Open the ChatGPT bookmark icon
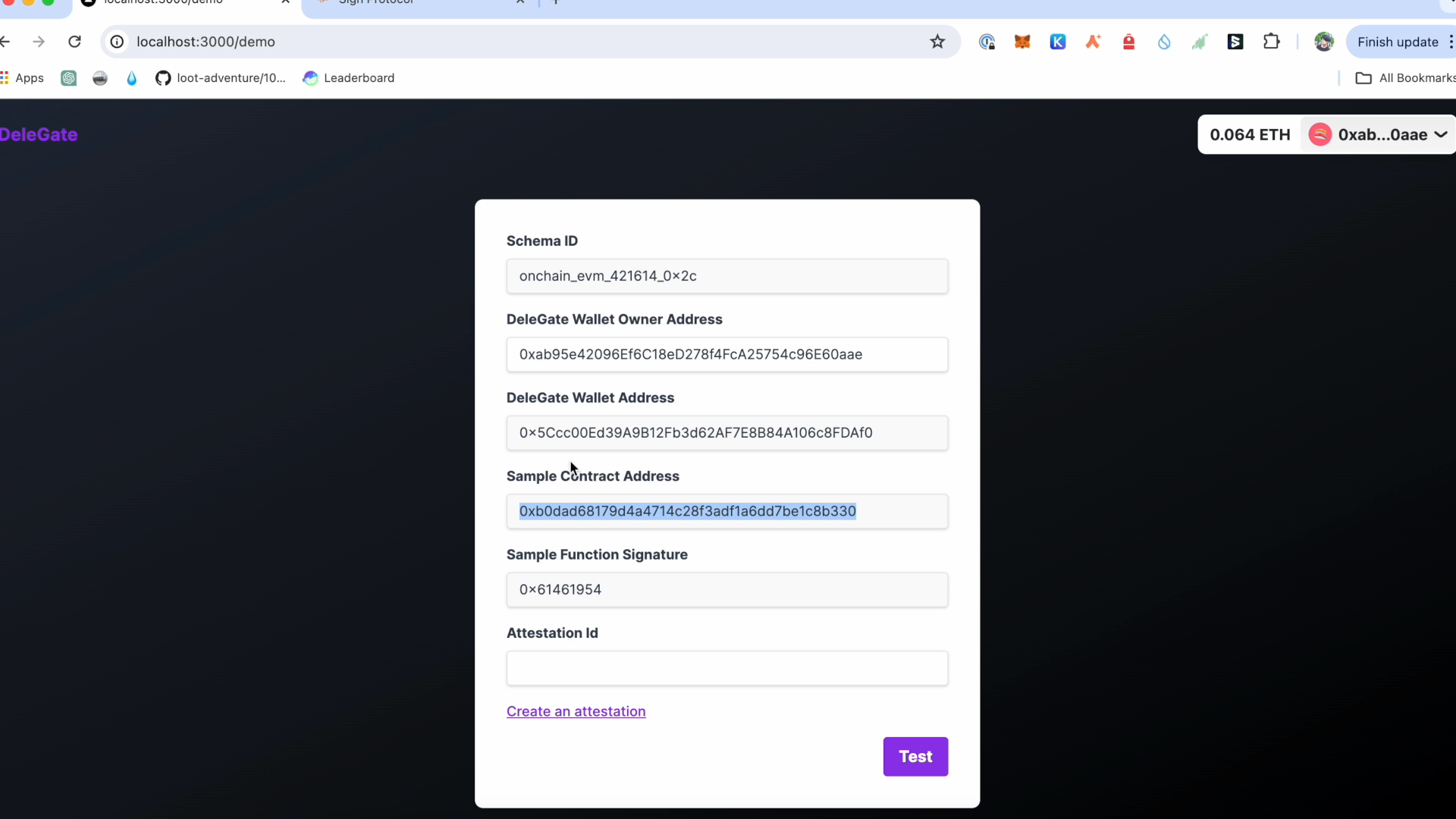Viewport: 1456px width, 819px height. pos(68,78)
